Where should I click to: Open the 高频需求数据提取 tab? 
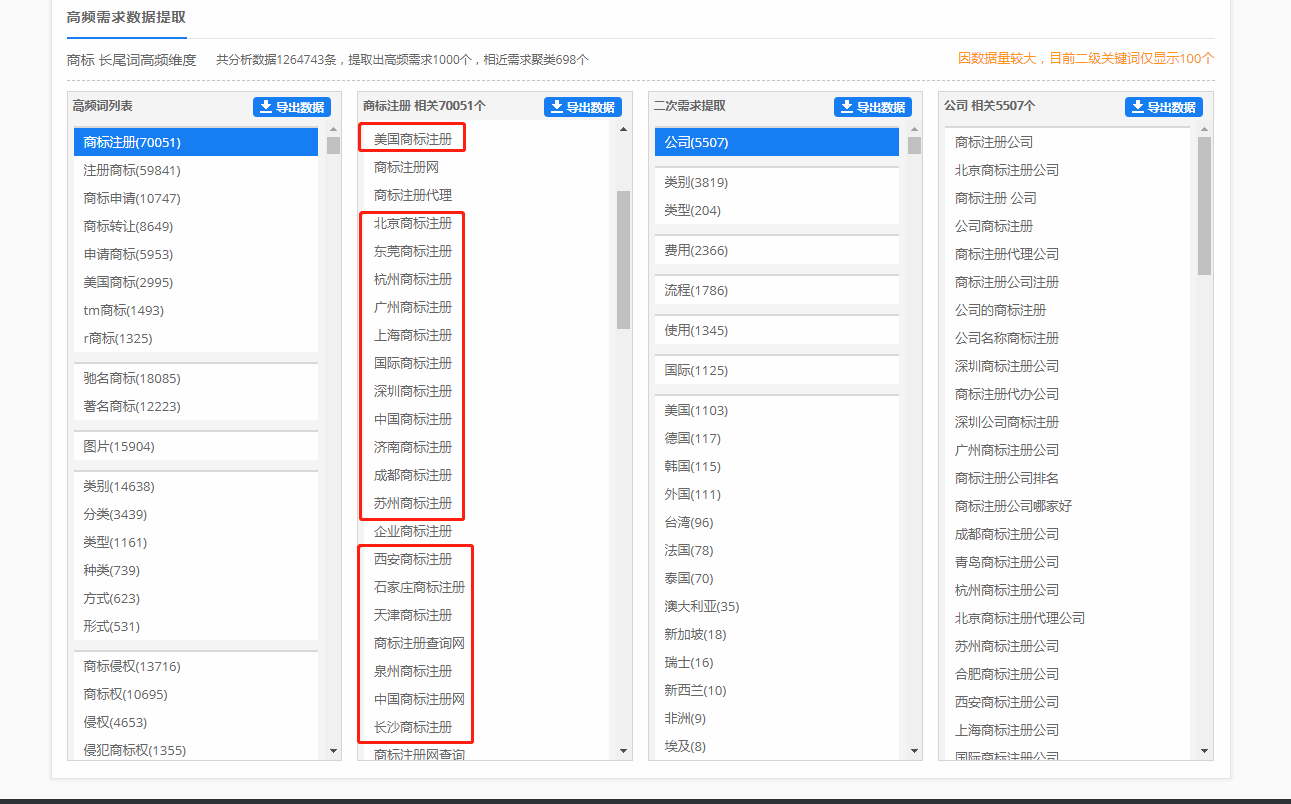click(126, 18)
